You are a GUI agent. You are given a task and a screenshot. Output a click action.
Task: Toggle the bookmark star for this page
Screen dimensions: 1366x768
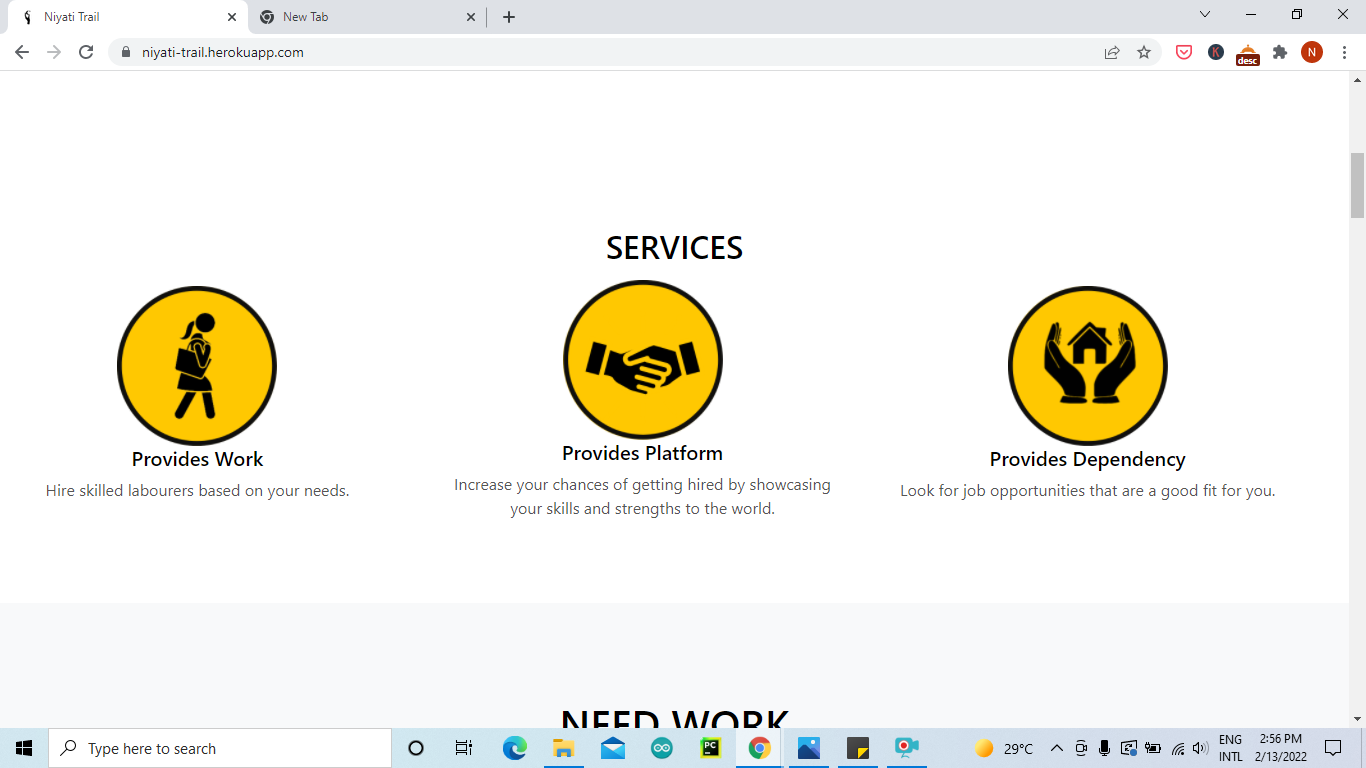coord(1144,52)
